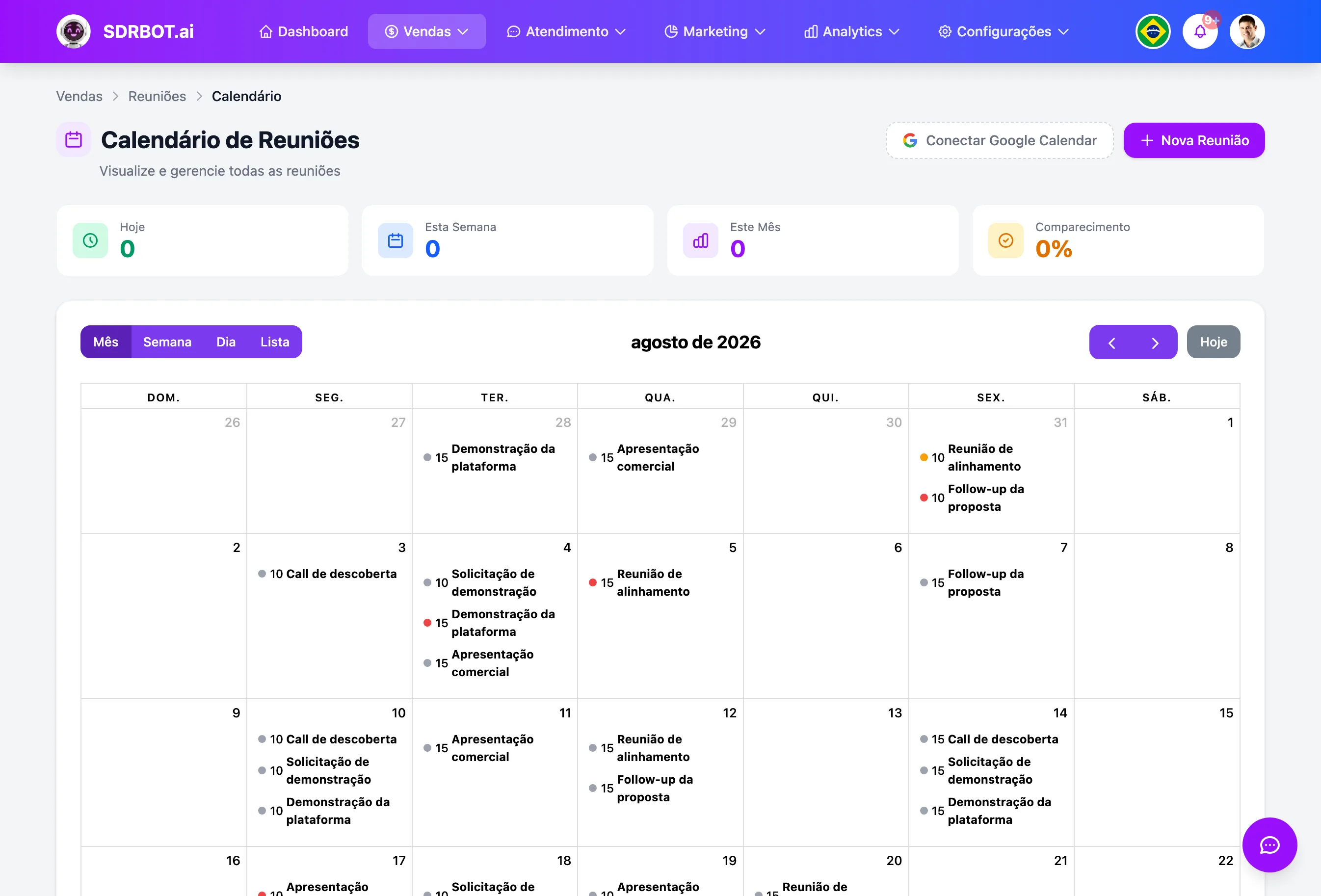Open Follow-up da proposta event on day 7
Image resolution: width=1321 pixels, height=896 pixels.
coord(991,583)
